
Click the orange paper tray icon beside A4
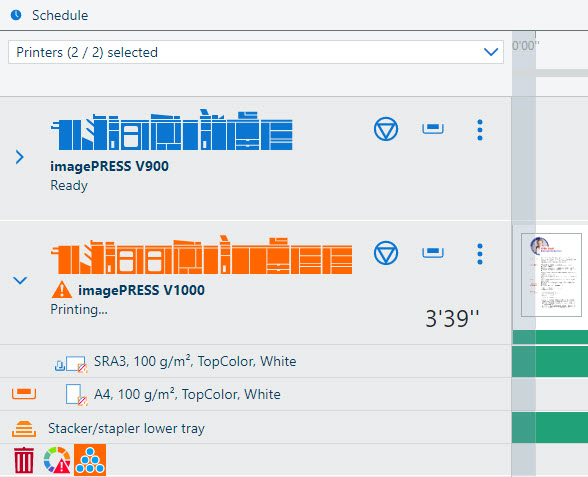point(24,394)
